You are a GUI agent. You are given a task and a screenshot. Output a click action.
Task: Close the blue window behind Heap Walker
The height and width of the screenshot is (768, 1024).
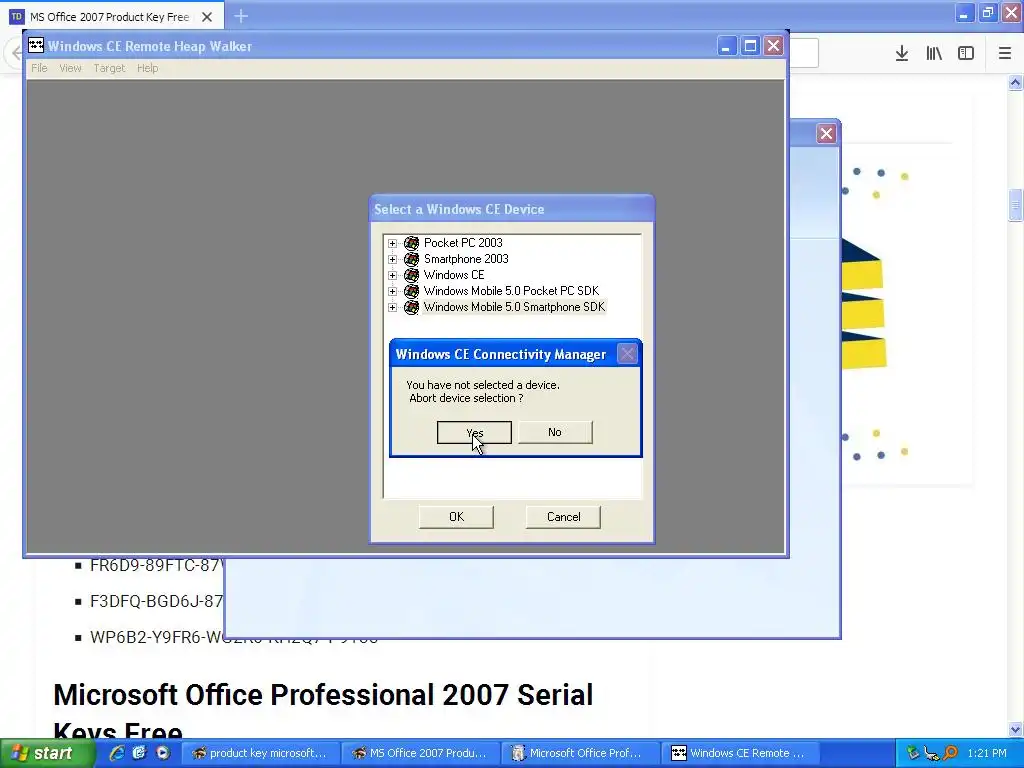pos(826,134)
